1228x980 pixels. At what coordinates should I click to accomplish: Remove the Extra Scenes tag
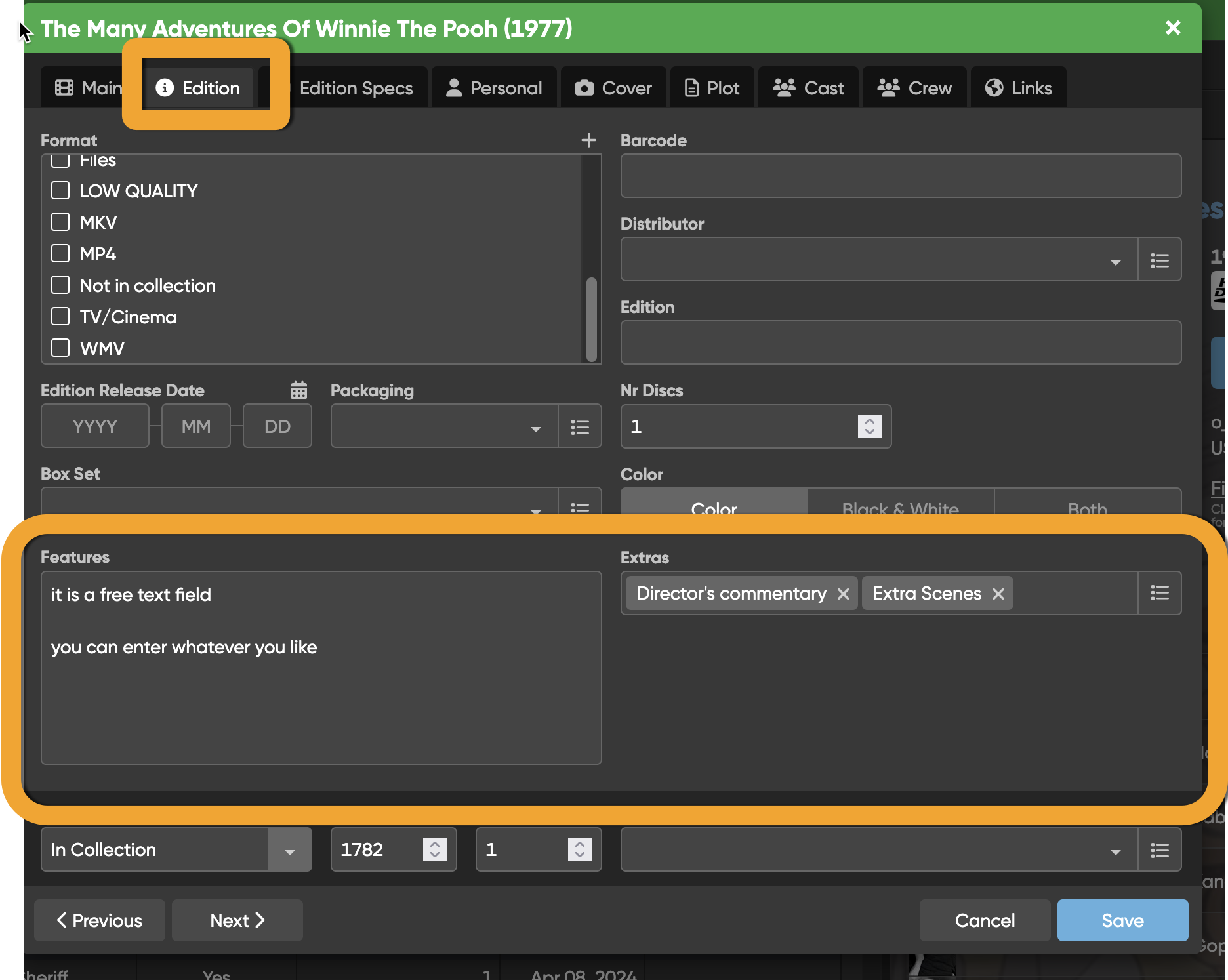(998, 594)
